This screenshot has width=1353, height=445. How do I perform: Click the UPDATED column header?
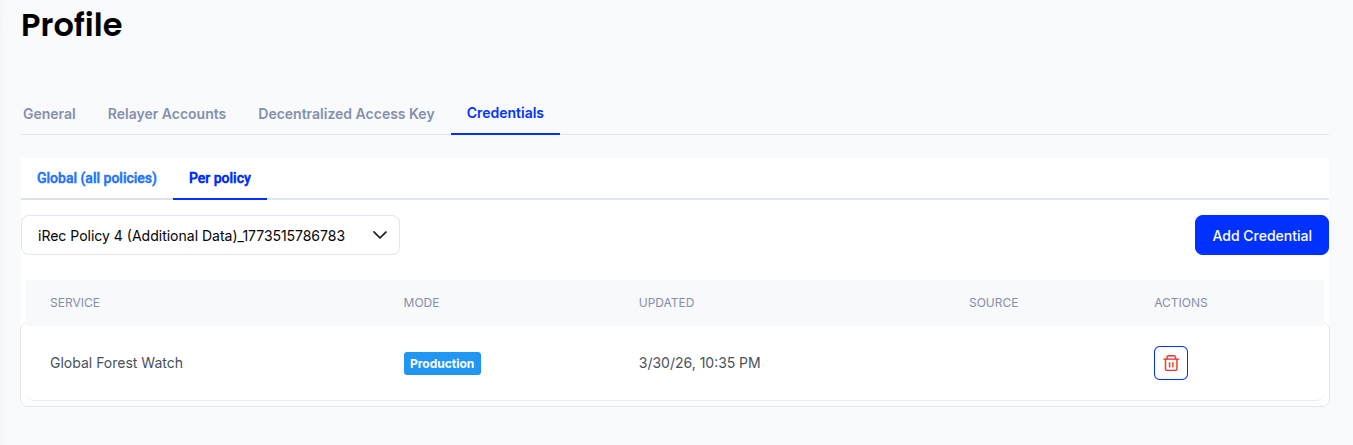pos(666,303)
